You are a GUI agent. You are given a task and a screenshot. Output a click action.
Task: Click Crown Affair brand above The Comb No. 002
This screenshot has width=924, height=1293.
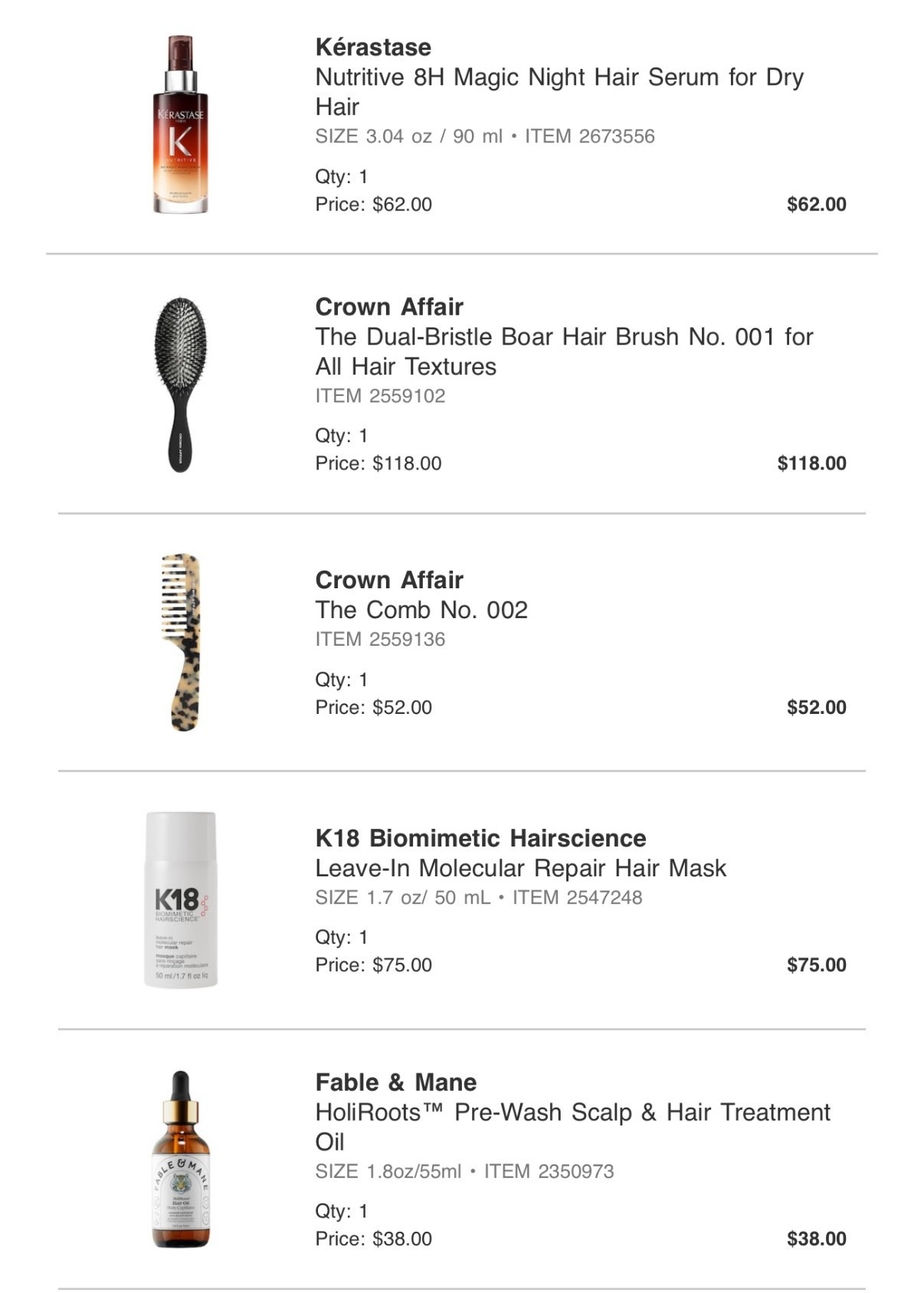tap(389, 580)
